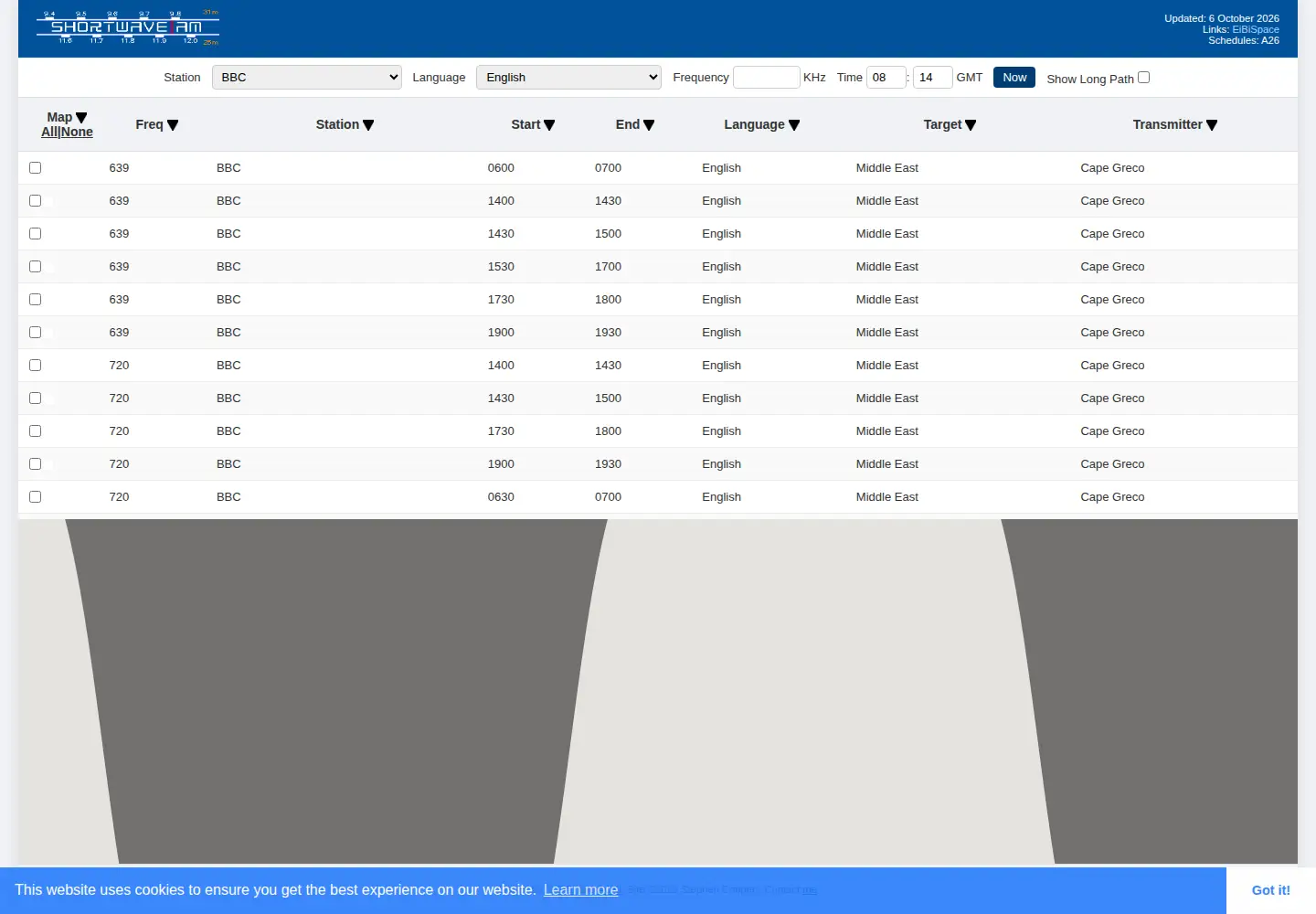The height and width of the screenshot is (914, 1316).
Task: Click the Transmitter column header text
Action: pyautogui.click(x=1167, y=125)
